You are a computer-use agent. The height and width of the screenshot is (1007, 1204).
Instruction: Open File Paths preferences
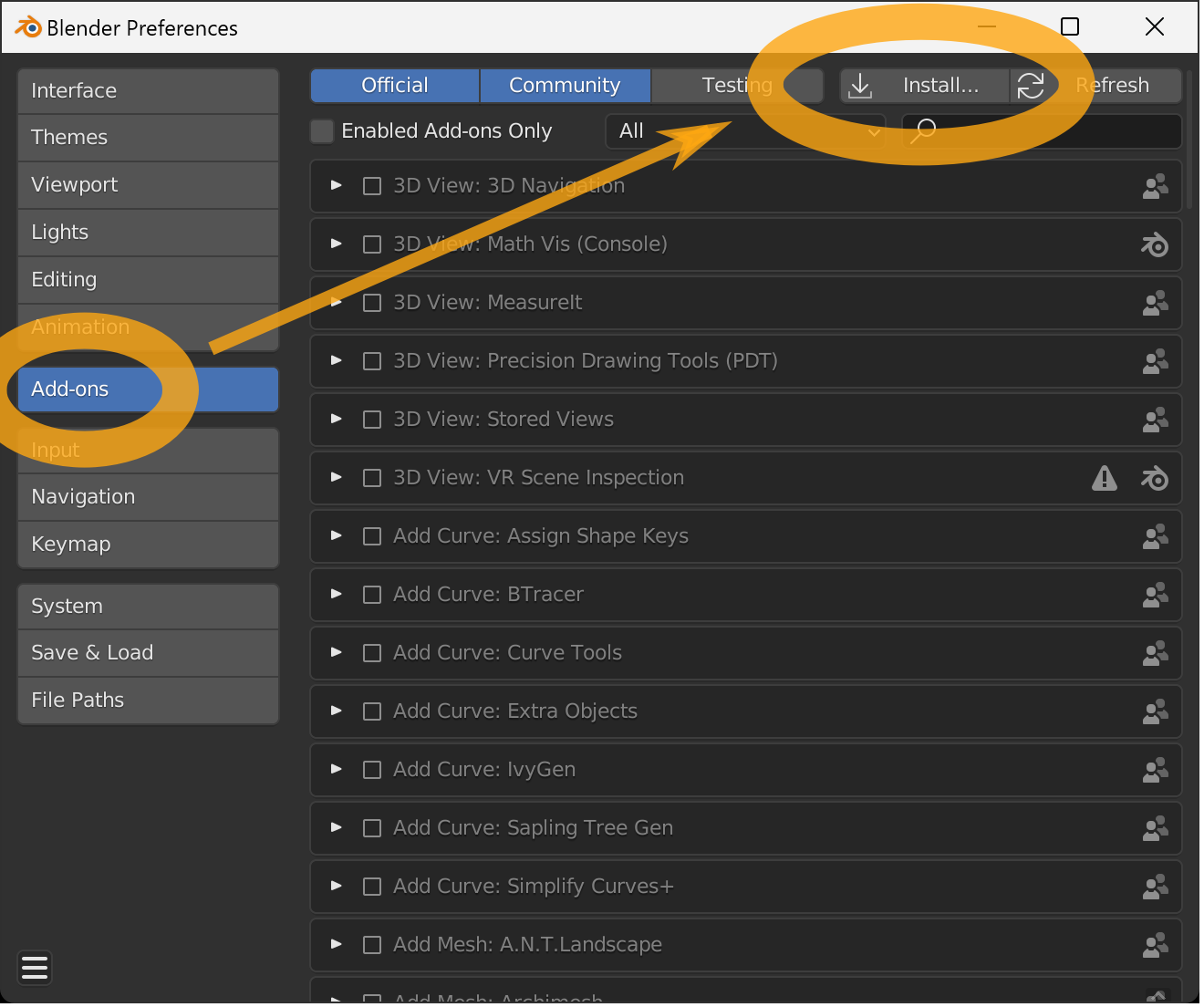(148, 701)
